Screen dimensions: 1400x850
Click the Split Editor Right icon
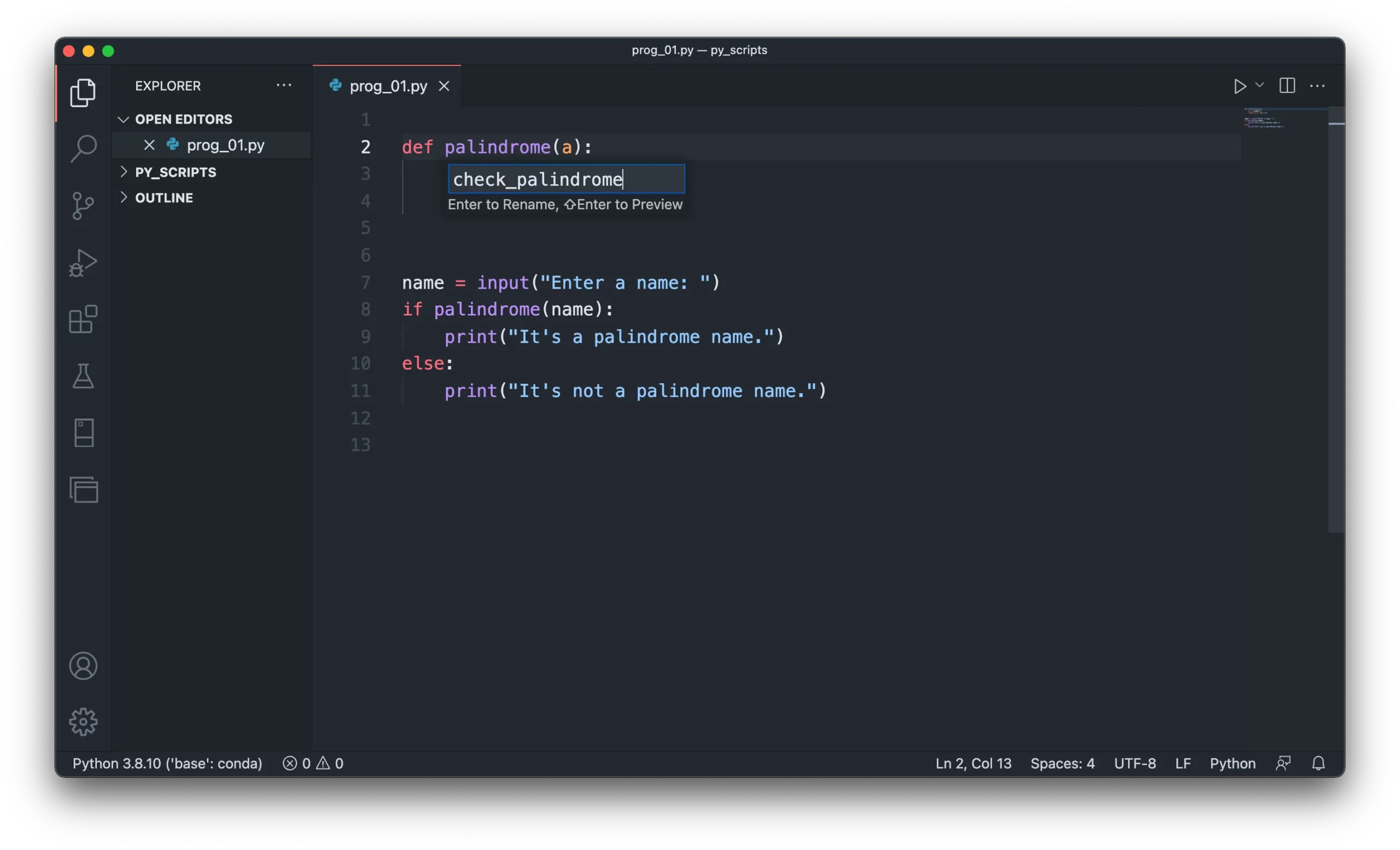(x=1287, y=86)
